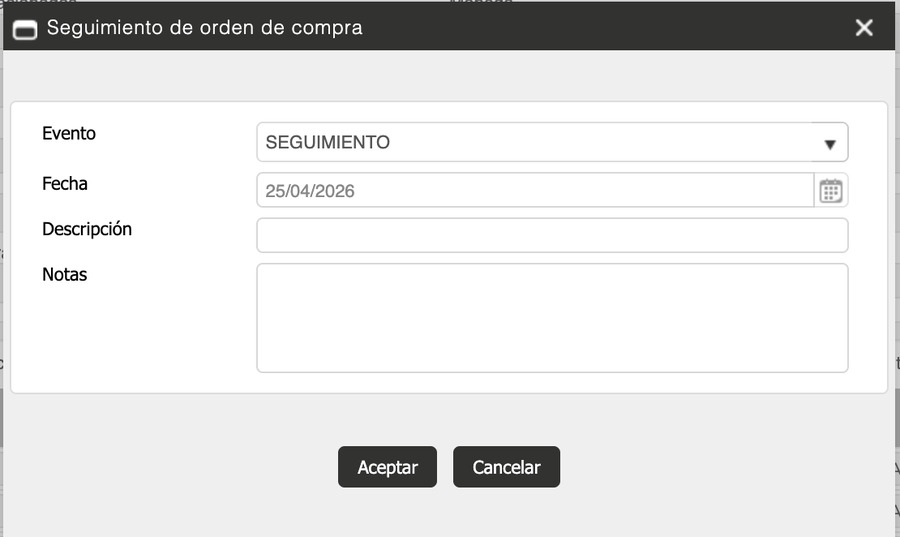Close the purchase order tracking dialog

tap(864, 28)
